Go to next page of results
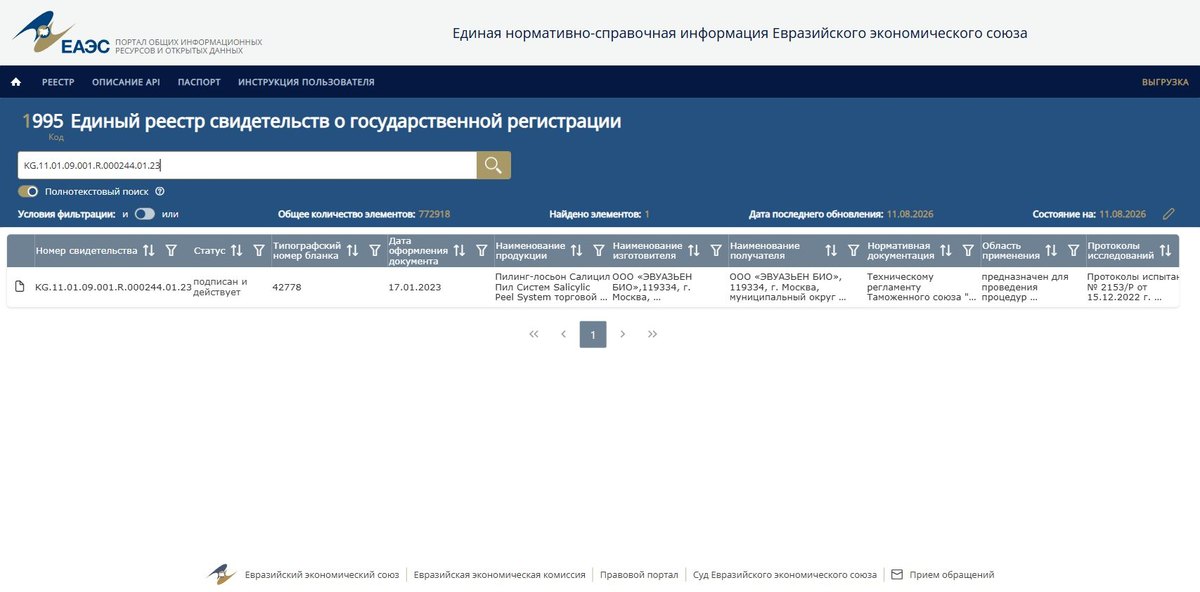 point(623,334)
